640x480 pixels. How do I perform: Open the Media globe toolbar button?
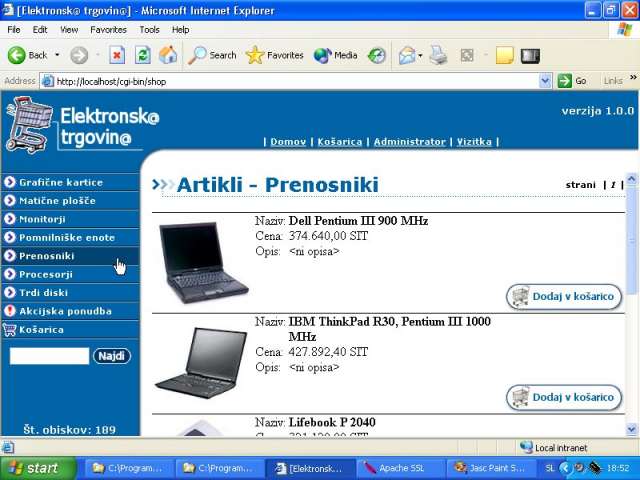[322, 55]
